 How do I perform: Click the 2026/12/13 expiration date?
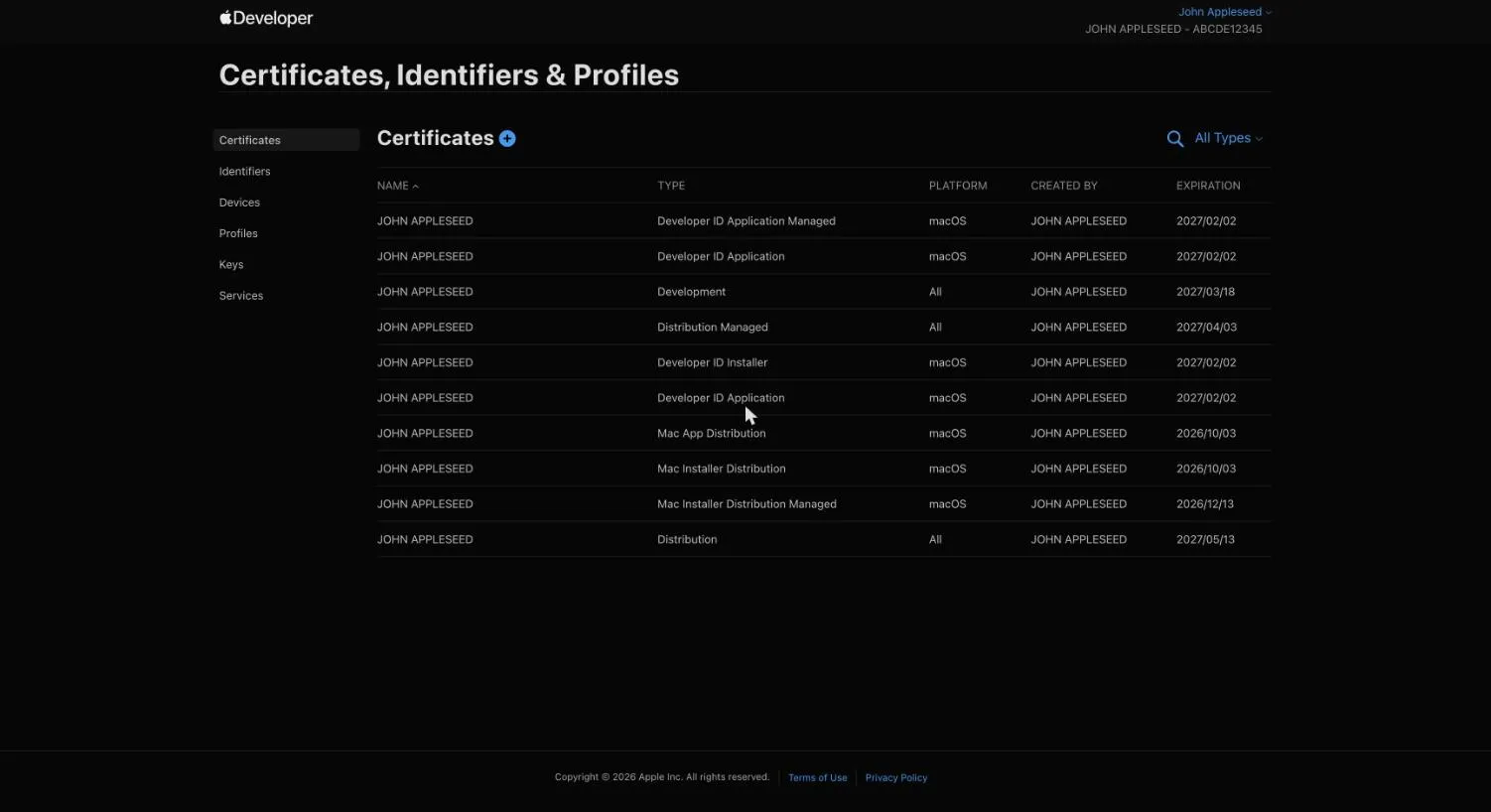[x=1205, y=504]
